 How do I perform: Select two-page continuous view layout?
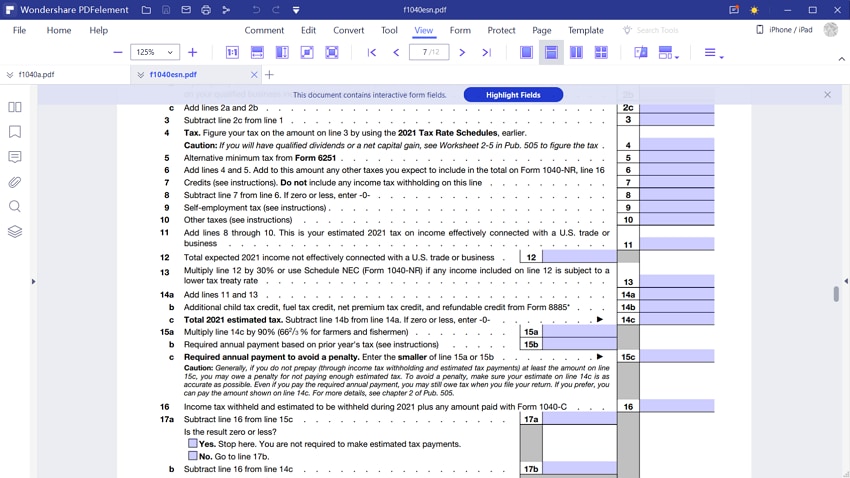[x=601, y=53]
